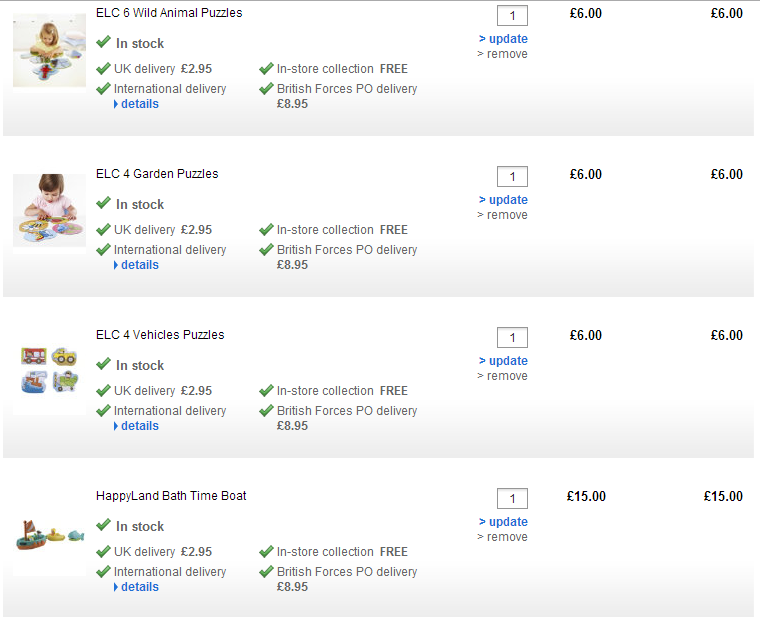Click British Forces PO tick for ELC 6 Wild Animal Puzzles
The height and width of the screenshot is (617, 760).
click(x=266, y=88)
